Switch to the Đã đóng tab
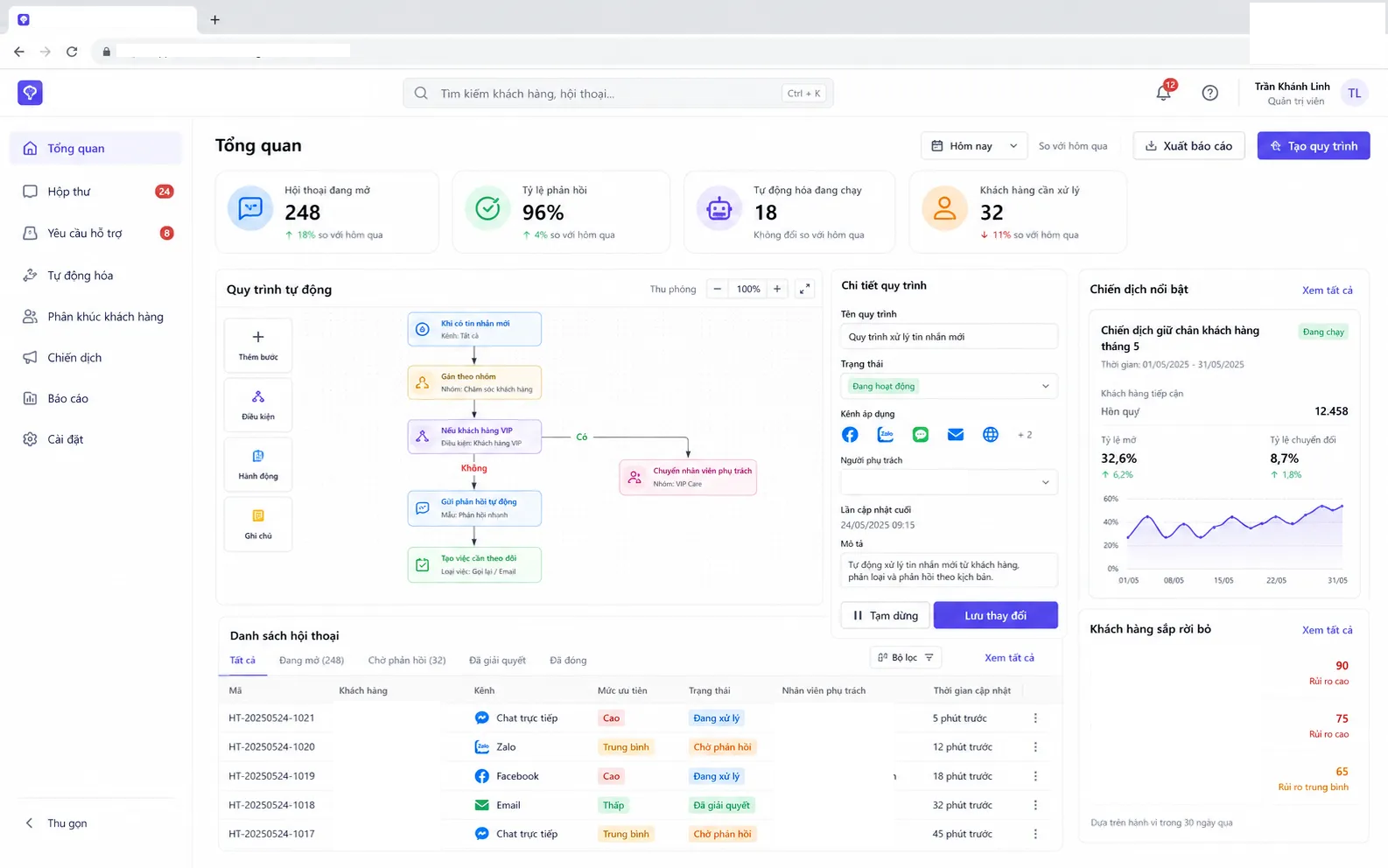Screen dimensions: 1388x868 click(568, 661)
